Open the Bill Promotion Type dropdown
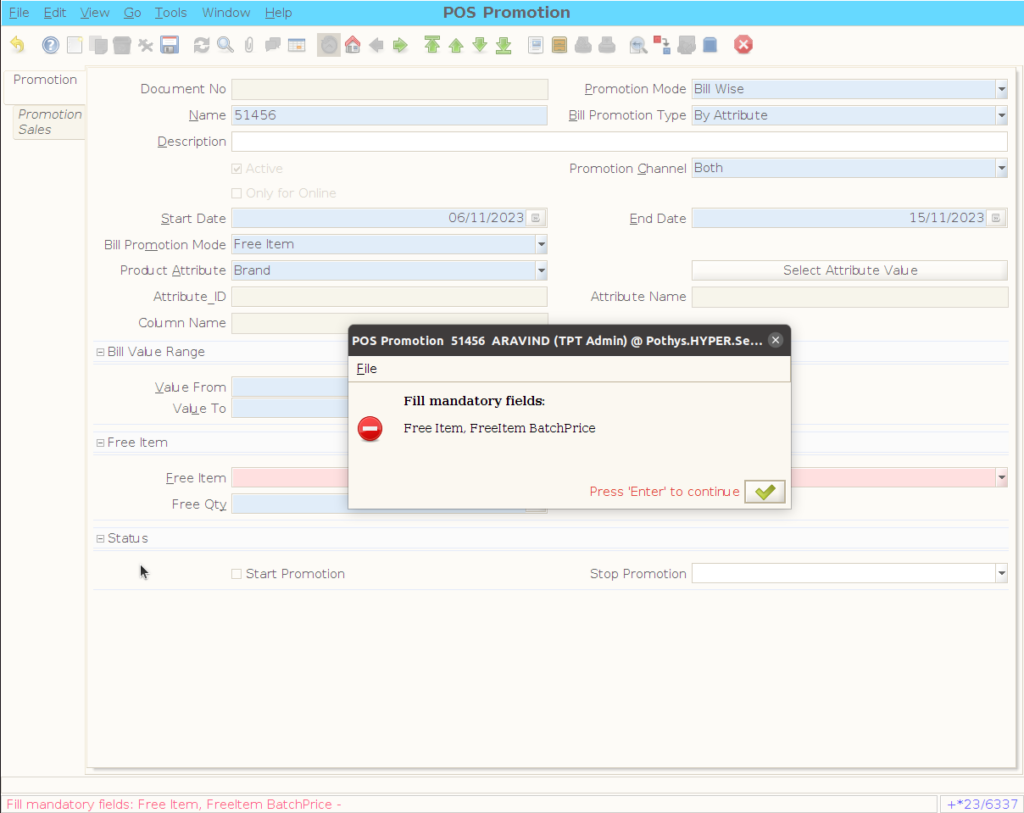Screen dimensions: 1024x813 (x=1001, y=116)
